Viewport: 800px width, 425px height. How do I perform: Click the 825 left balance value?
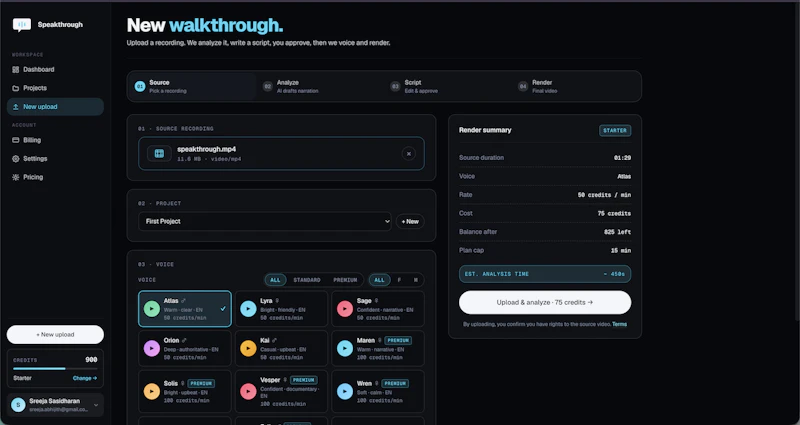tap(617, 232)
